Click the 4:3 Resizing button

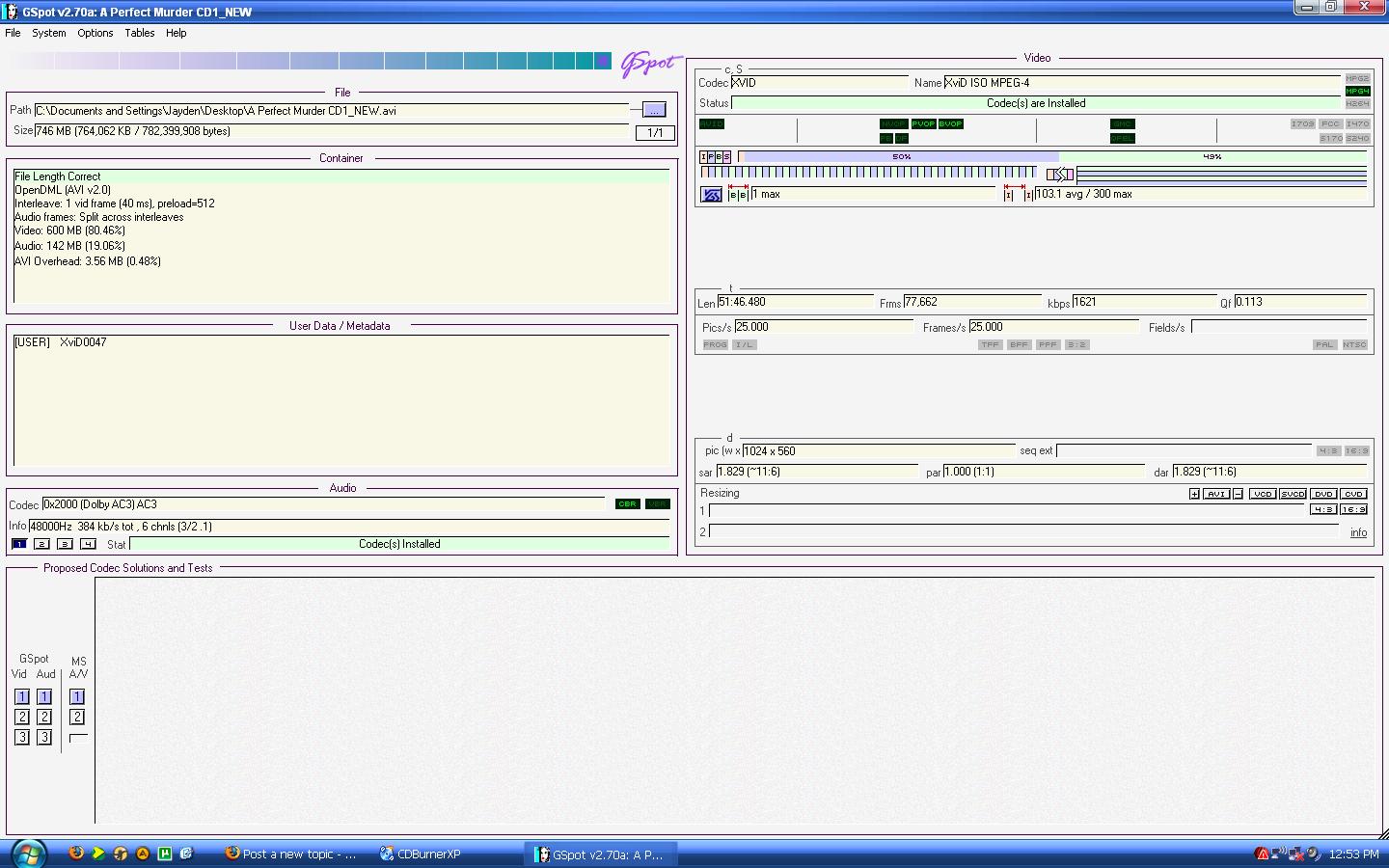click(1323, 509)
